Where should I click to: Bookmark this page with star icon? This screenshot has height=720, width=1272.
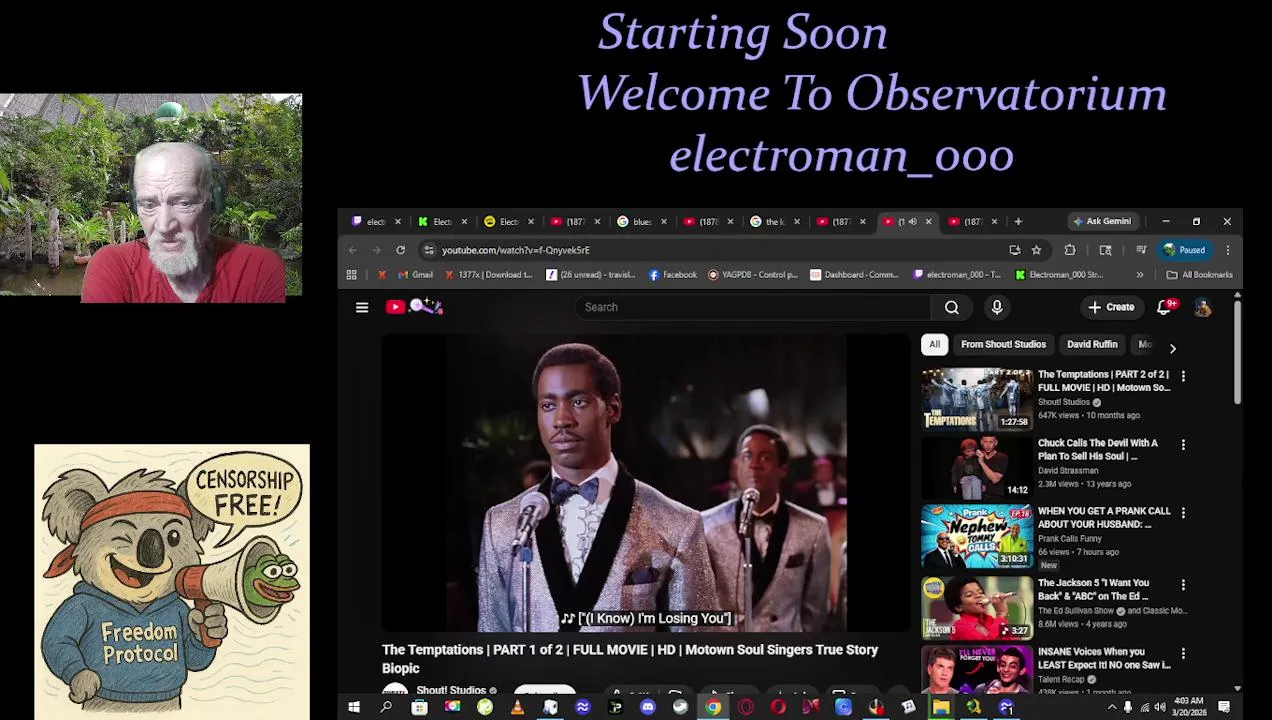tap(1036, 250)
